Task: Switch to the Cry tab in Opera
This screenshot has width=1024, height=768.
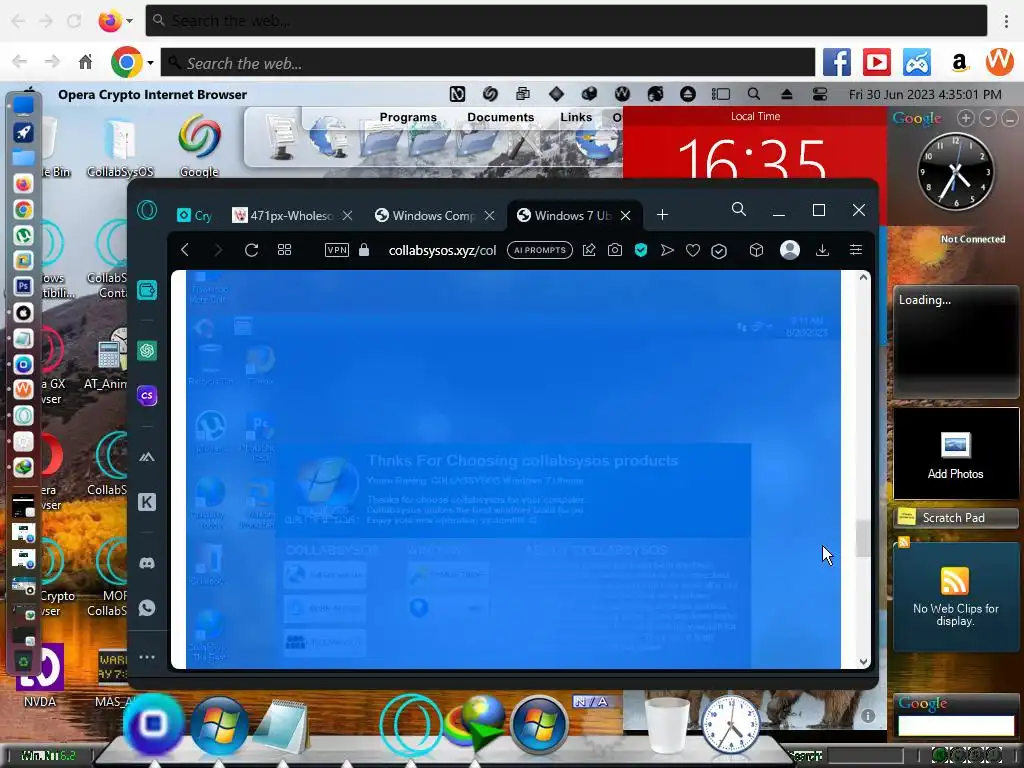Action: click(x=195, y=216)
